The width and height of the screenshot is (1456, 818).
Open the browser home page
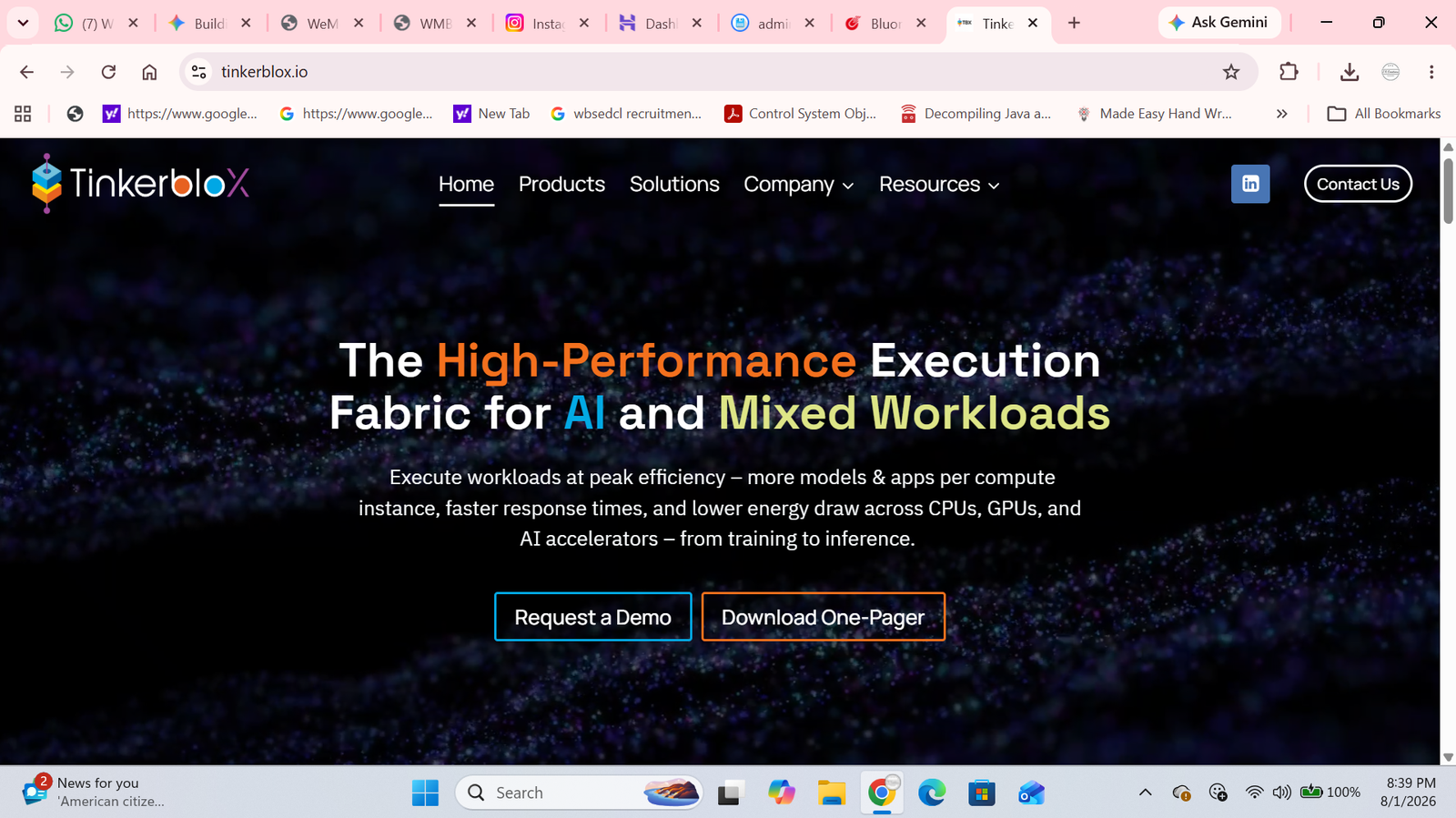[149, 72]
